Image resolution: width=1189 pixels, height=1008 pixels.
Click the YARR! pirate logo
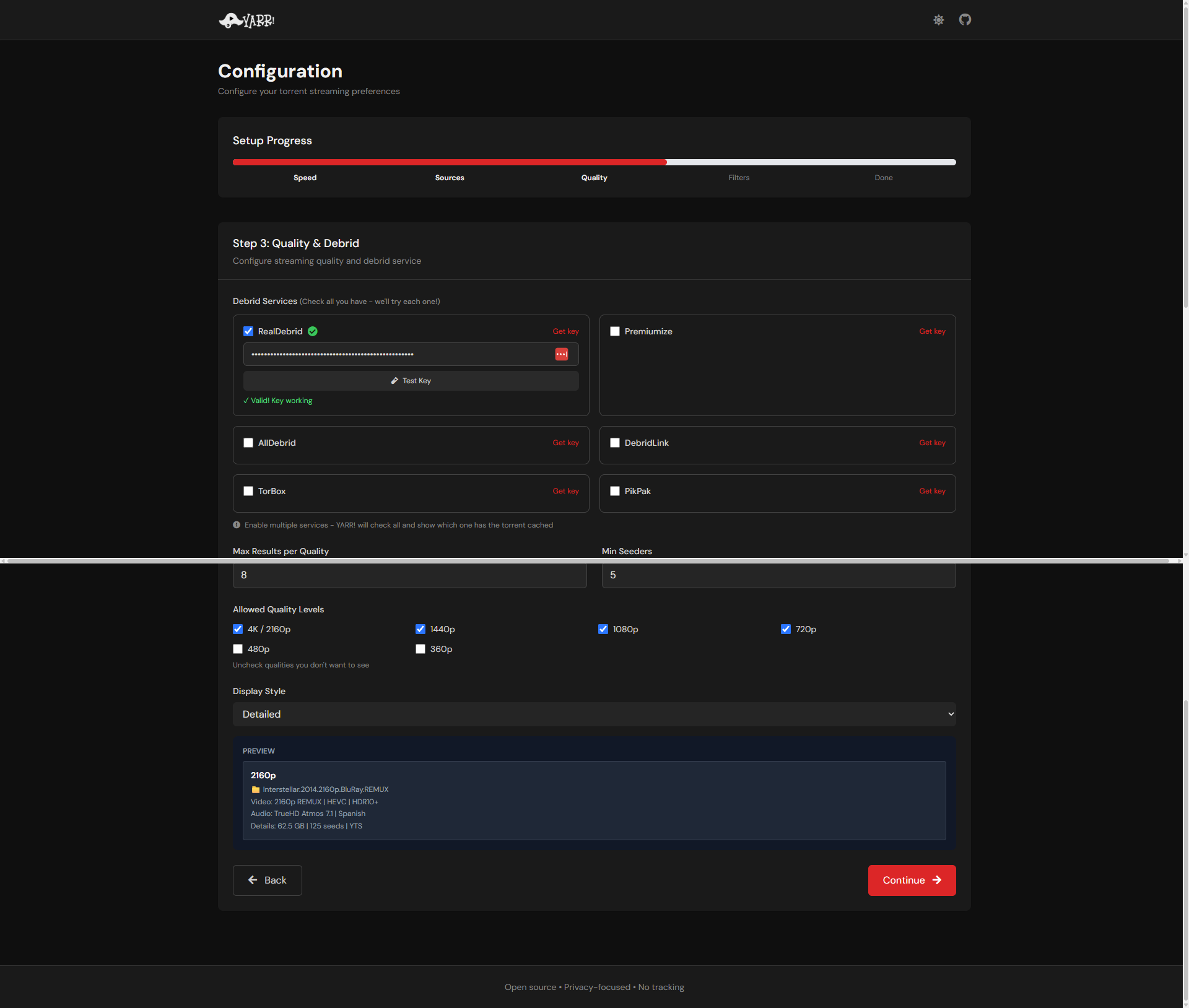[246, 20]
